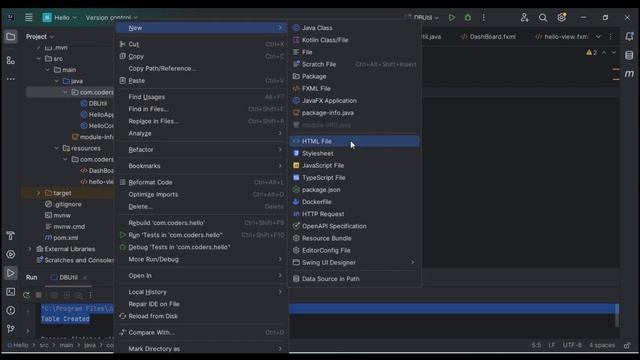The height and width of the screenshot is (360, 640).
Task: Click the Run console vertical scrollbar
Action: 617,316
